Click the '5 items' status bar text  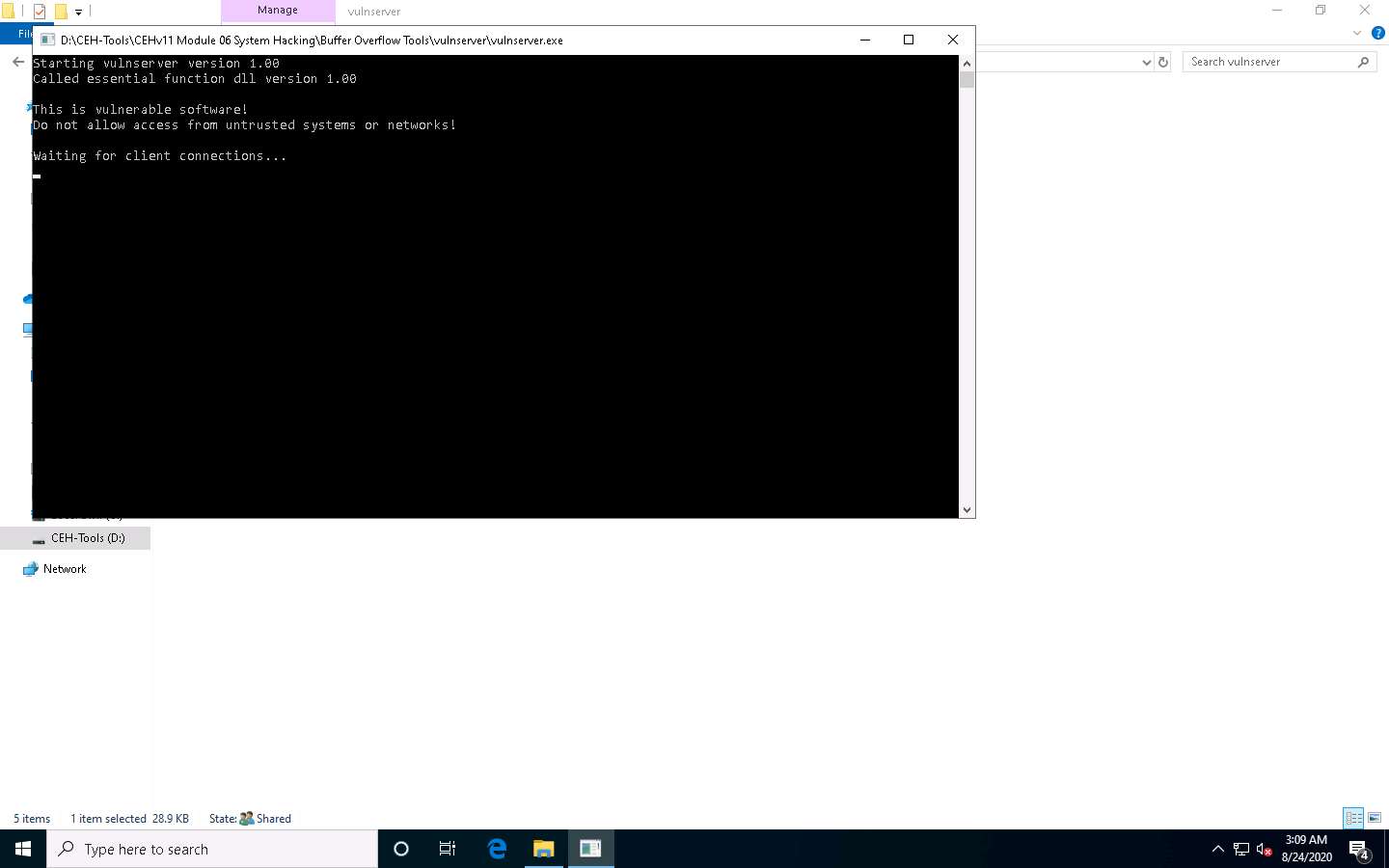click(32, 819)
